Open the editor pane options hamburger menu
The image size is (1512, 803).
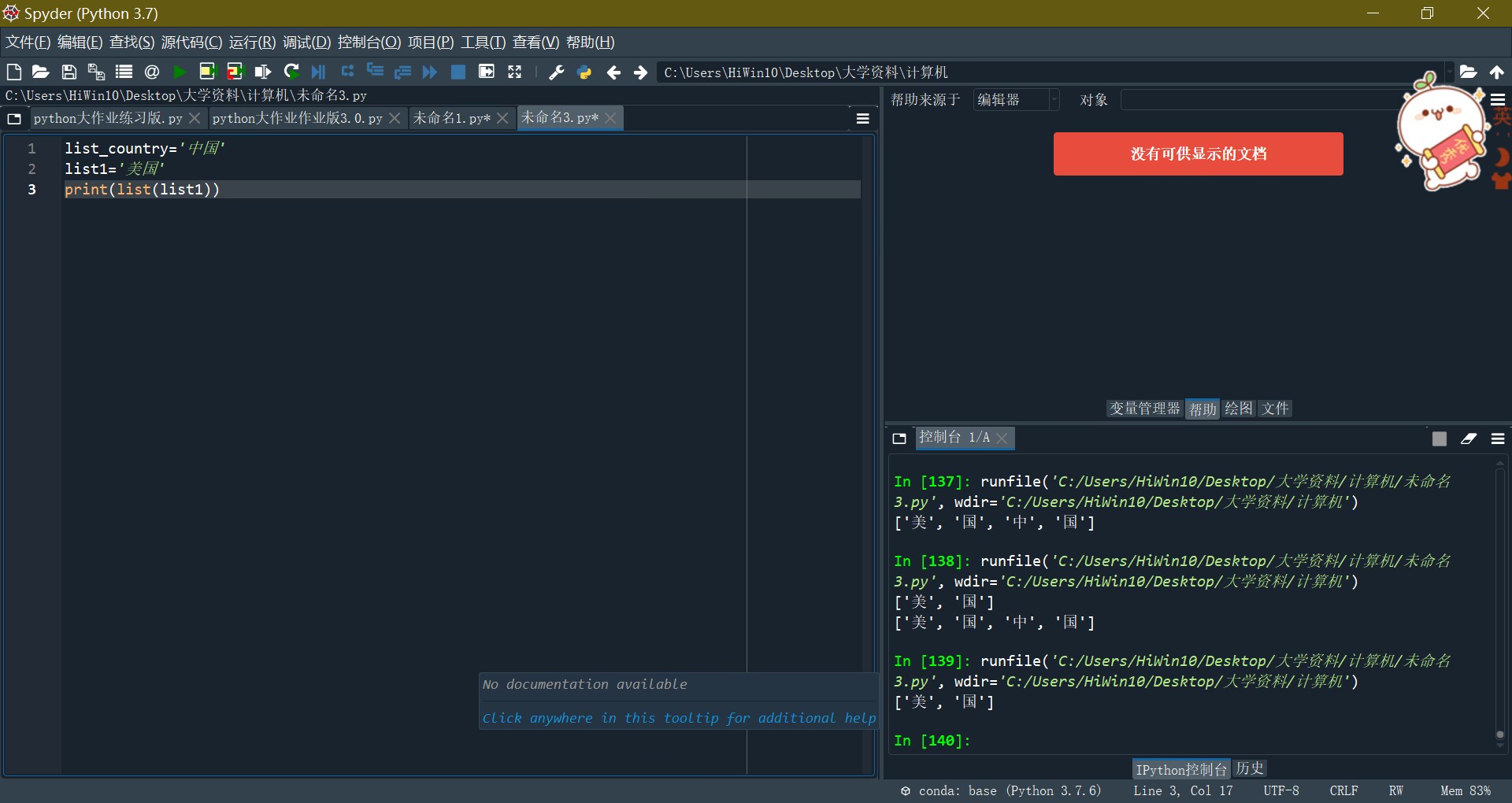coord(862,119)
